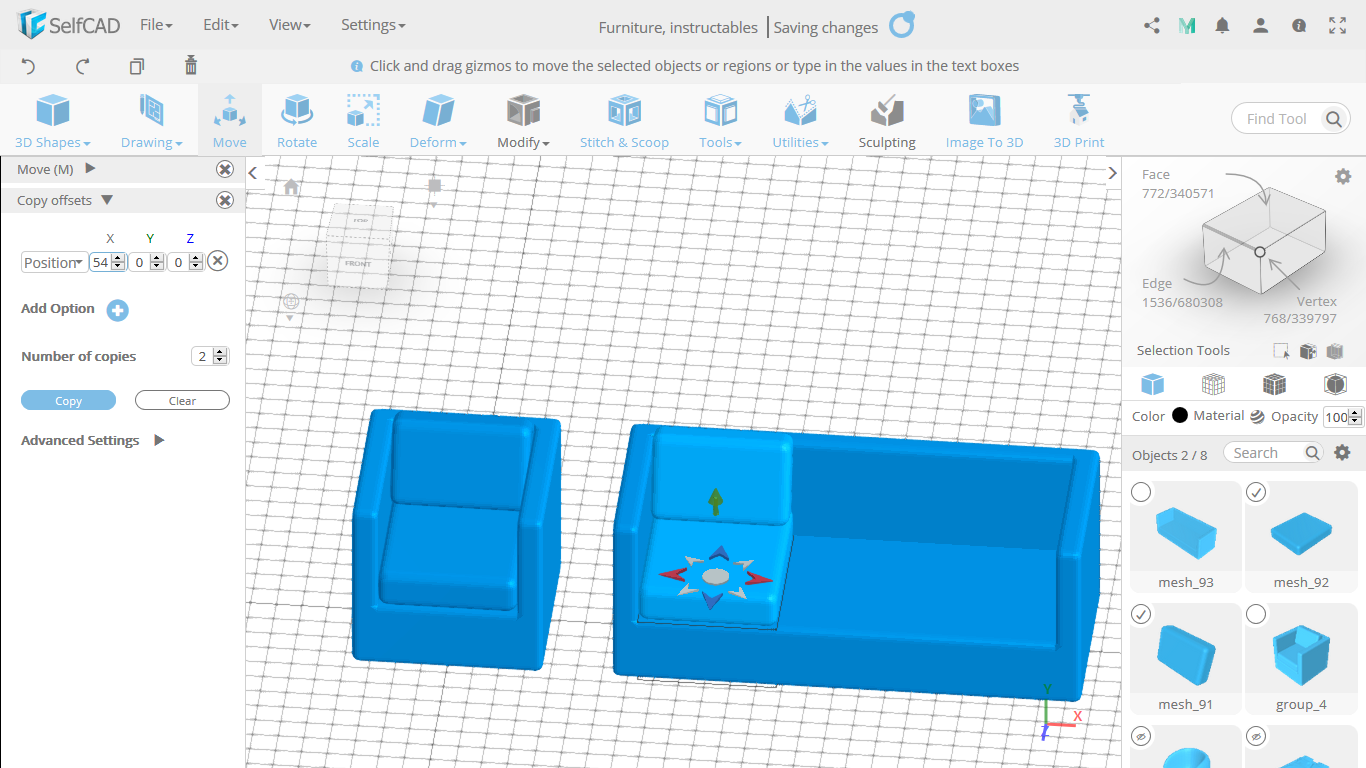Open the Sculpting tool
The image size is (1366, 768).
(x=887, y=120)
